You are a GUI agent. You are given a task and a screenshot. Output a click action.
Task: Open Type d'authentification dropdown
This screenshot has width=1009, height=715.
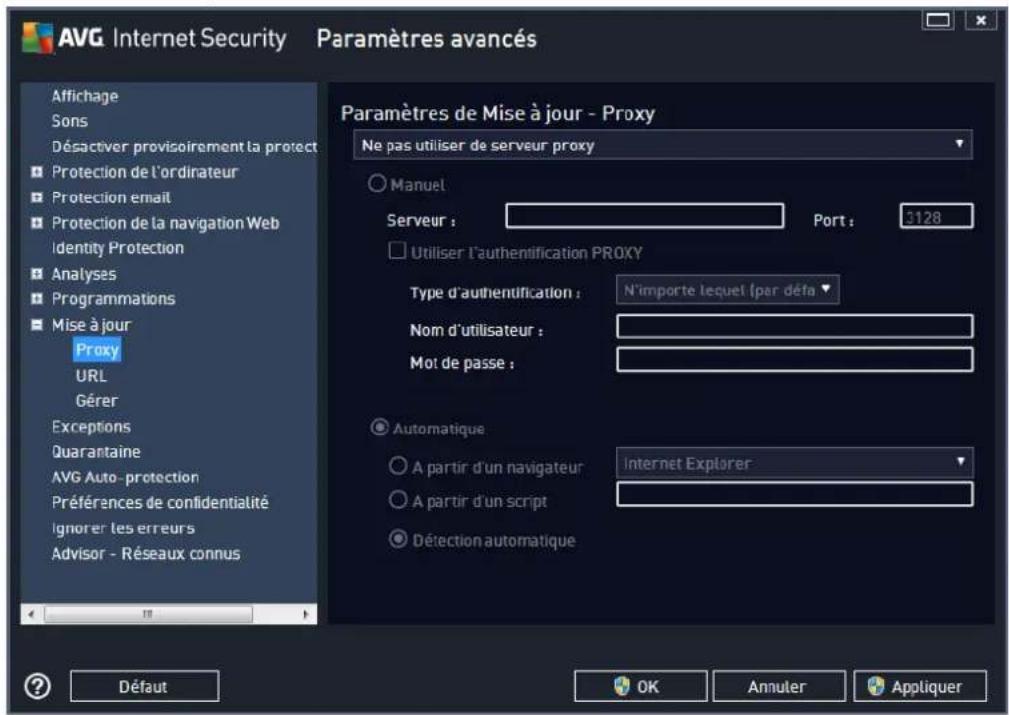728,290
